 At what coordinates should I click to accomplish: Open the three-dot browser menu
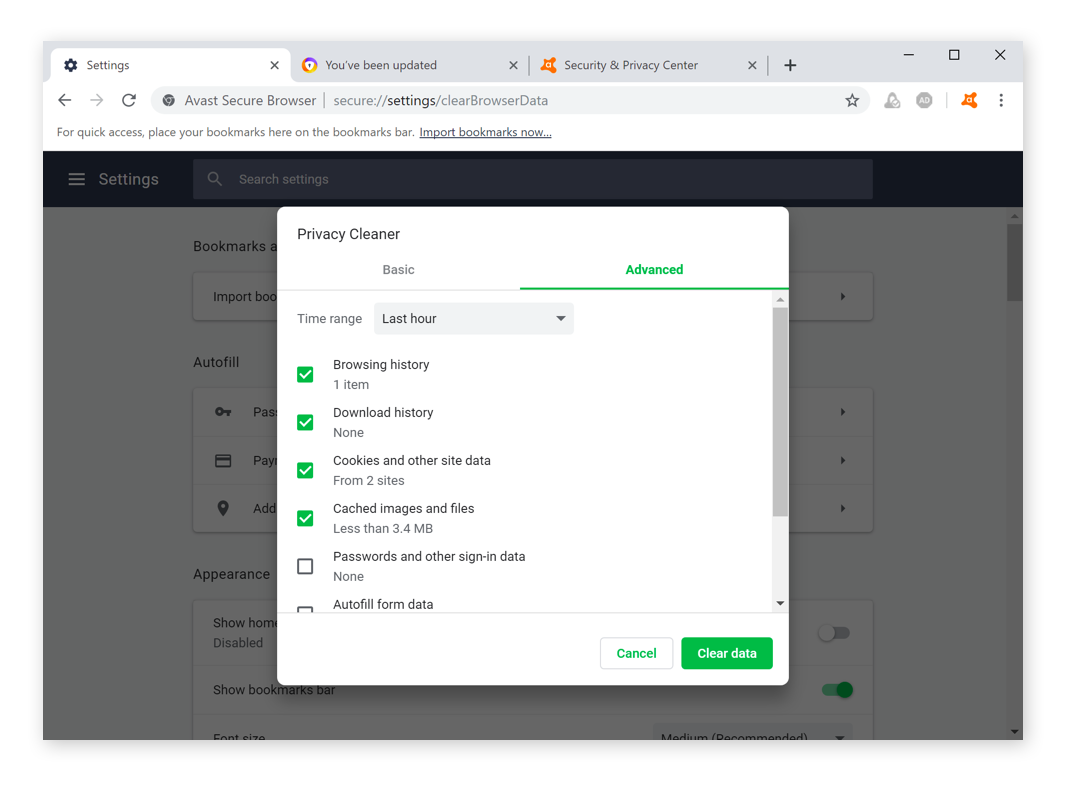click(x=1001, y=100)
